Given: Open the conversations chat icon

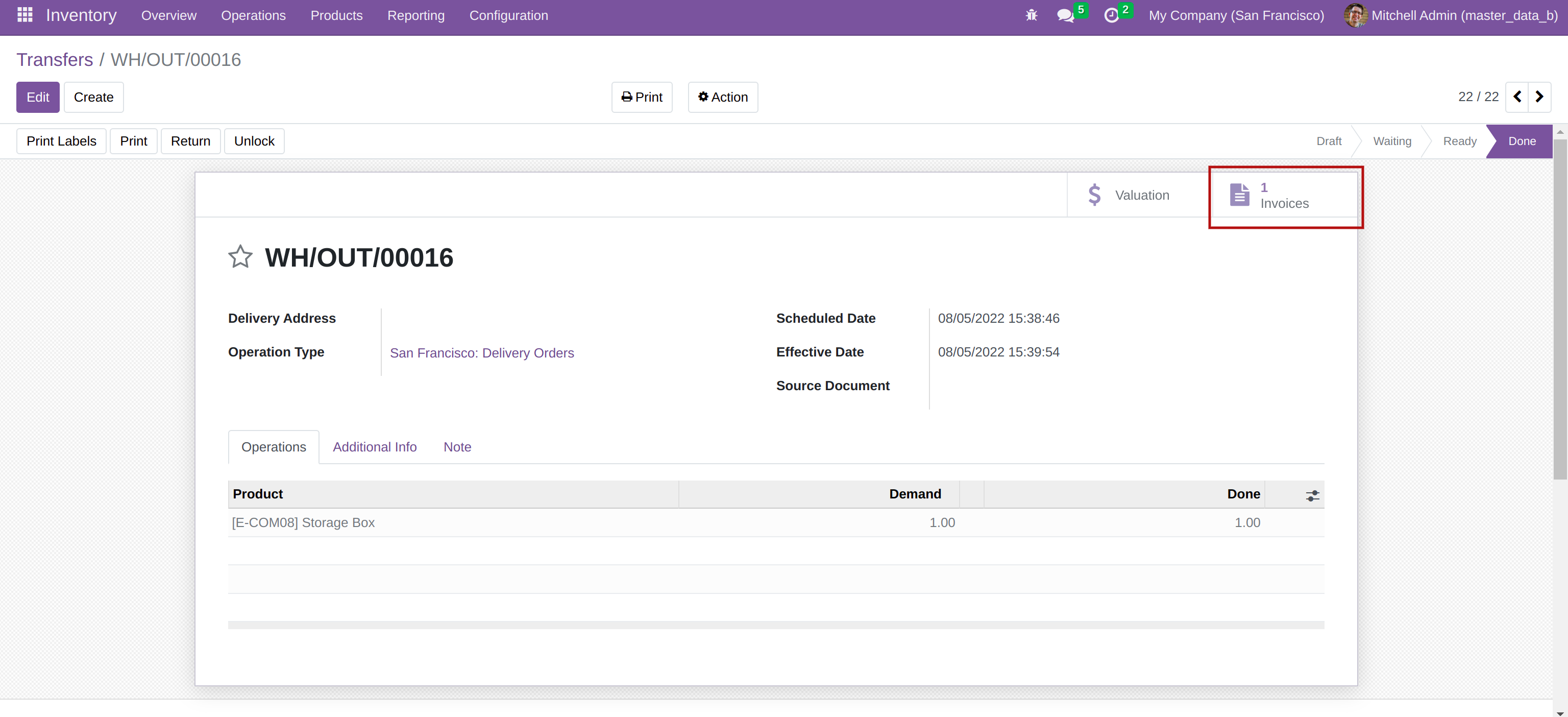Looking at the screenshot, I should click(1065, 15).
